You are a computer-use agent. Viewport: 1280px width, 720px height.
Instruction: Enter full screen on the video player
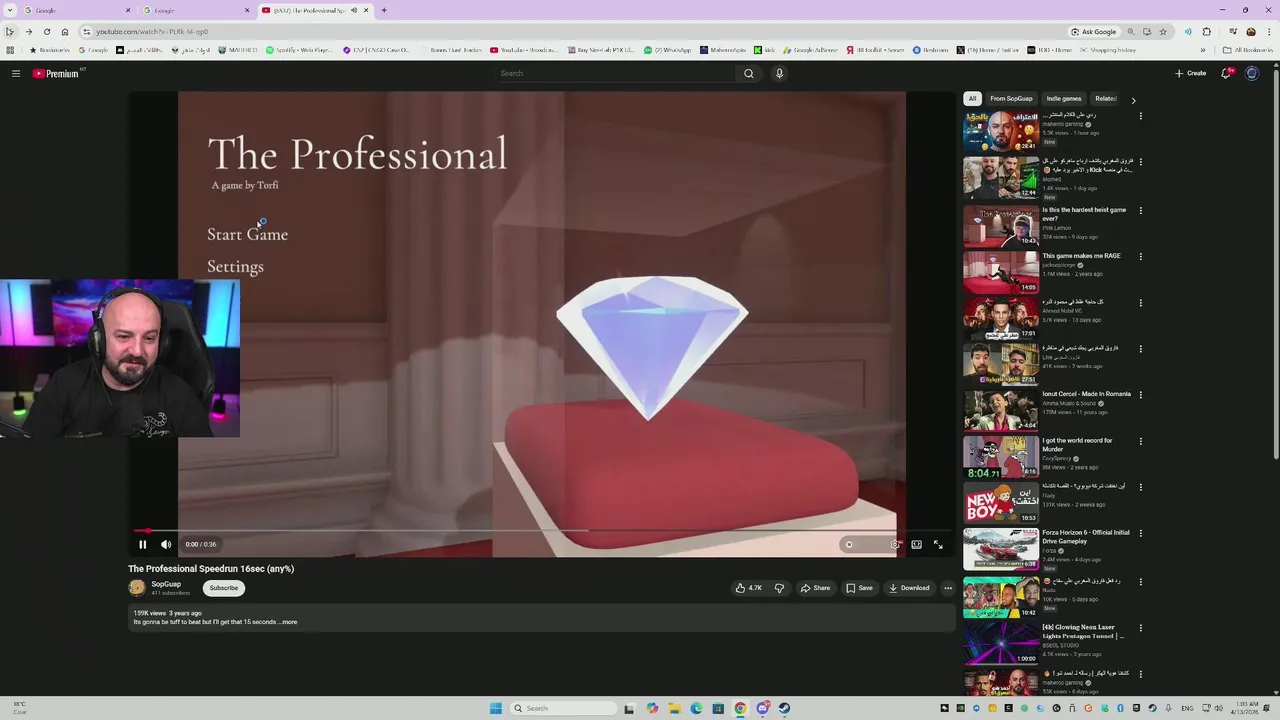pos(938,545)
